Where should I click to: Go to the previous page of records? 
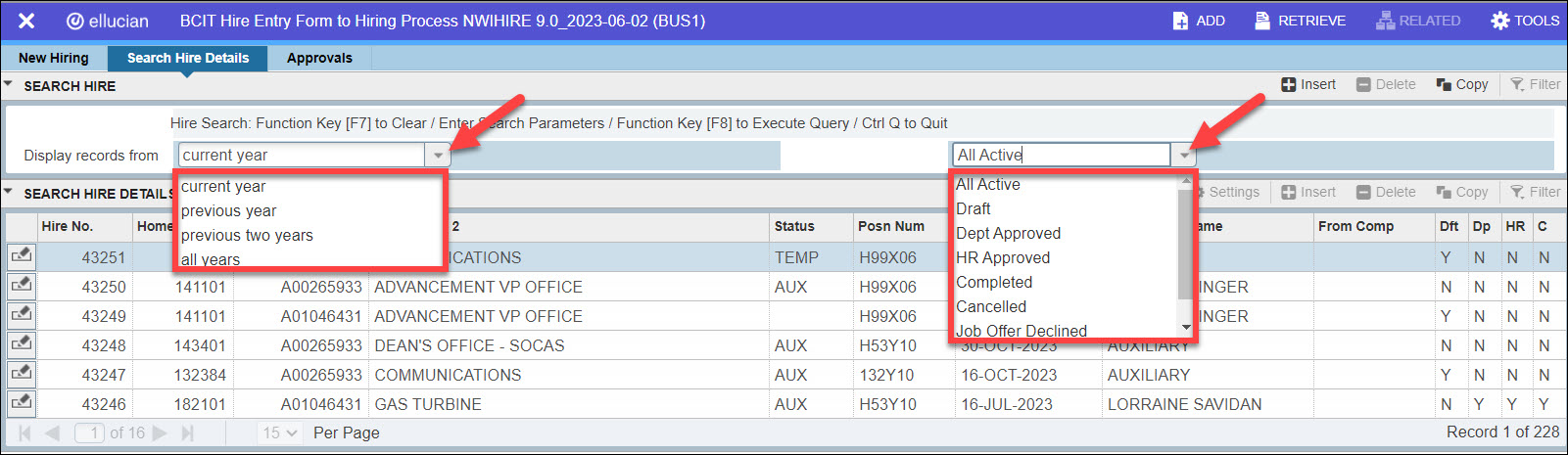[x=53, y=432]
